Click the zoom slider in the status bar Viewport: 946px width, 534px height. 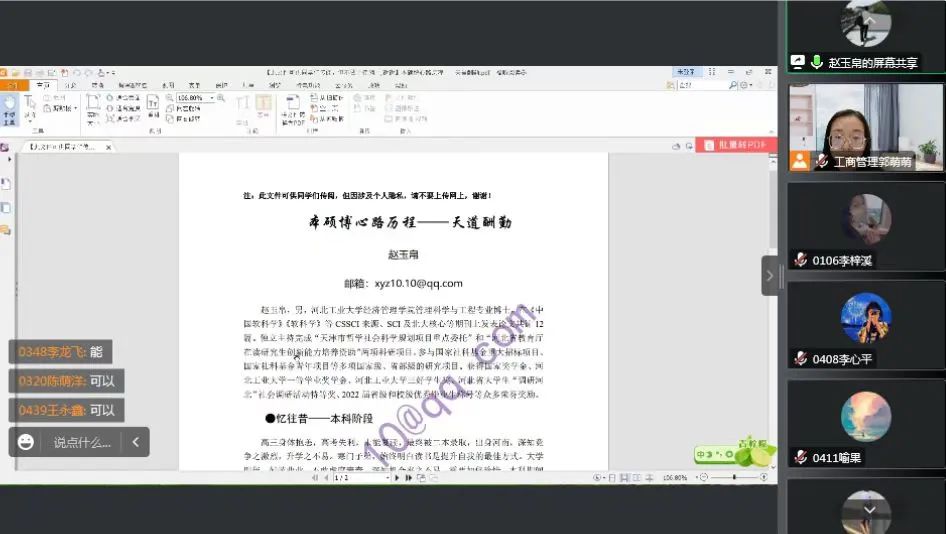735,478
